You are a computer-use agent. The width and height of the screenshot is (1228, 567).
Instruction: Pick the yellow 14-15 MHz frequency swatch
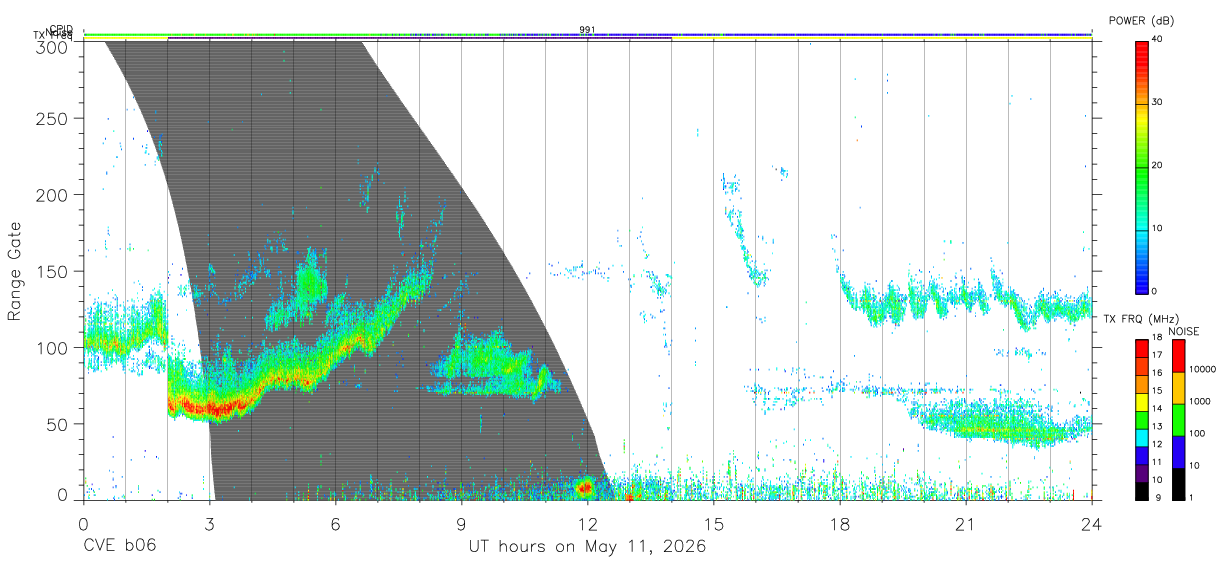(x=1141, y=401)
